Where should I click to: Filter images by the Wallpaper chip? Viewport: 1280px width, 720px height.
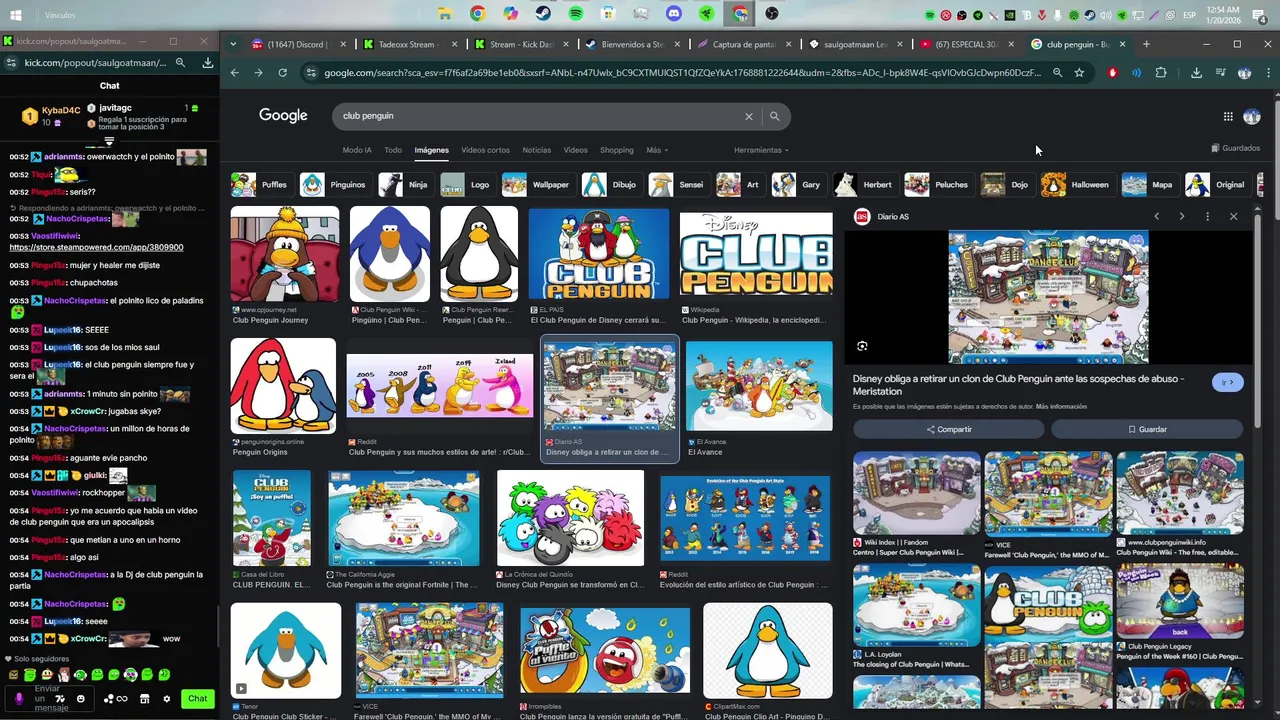pos(538,185)
